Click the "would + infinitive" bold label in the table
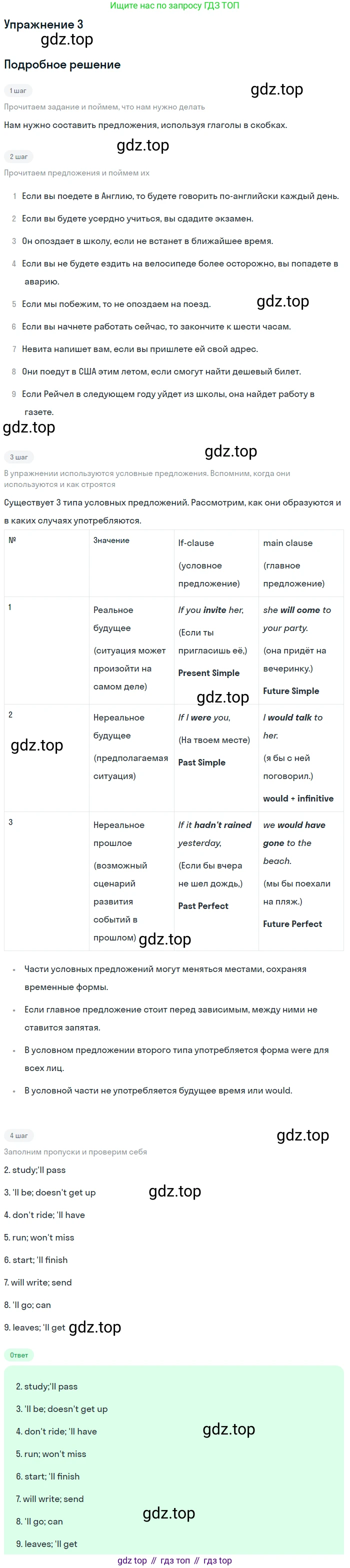 pyautogui.click(x=298, y=798)
